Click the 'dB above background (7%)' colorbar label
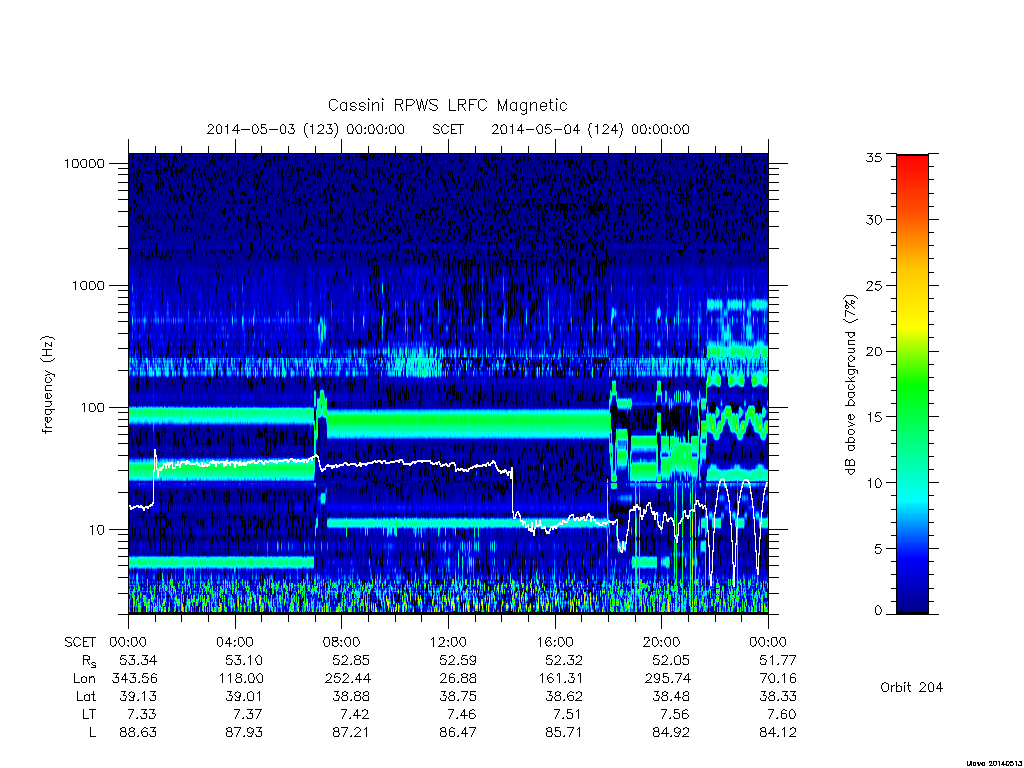Screen dimensions: 1024x768 [x=850, y=385]
